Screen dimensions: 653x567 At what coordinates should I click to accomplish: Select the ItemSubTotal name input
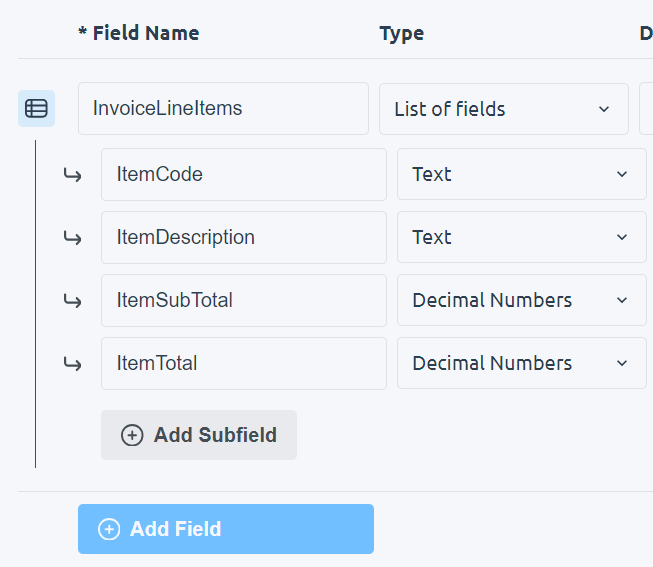click(243, 301)
